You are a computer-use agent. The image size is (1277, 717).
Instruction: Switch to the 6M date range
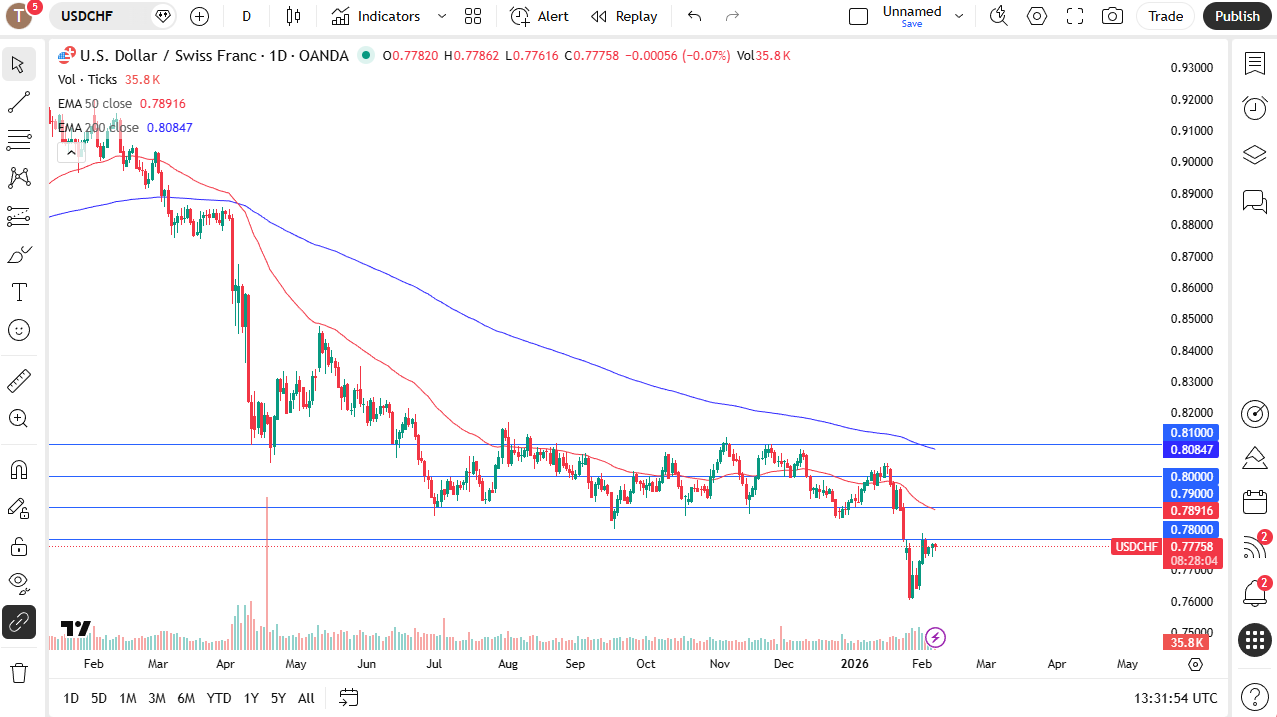click(x=186, y=698)
